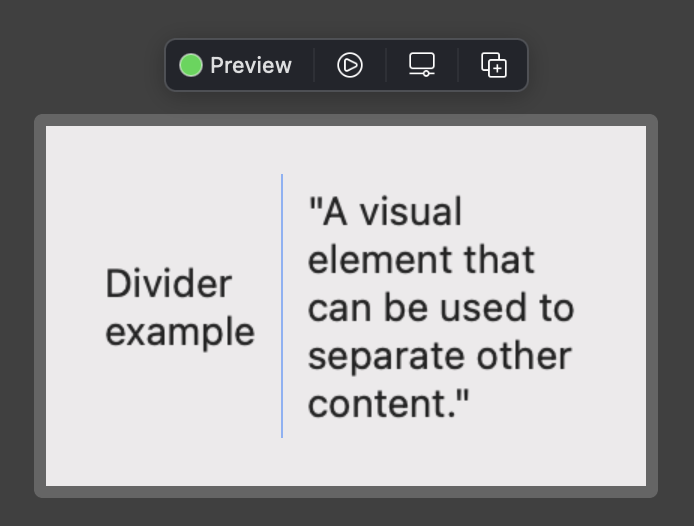
Task: Duplicate preview with the plus icon
Action: (x=494, y=65)
